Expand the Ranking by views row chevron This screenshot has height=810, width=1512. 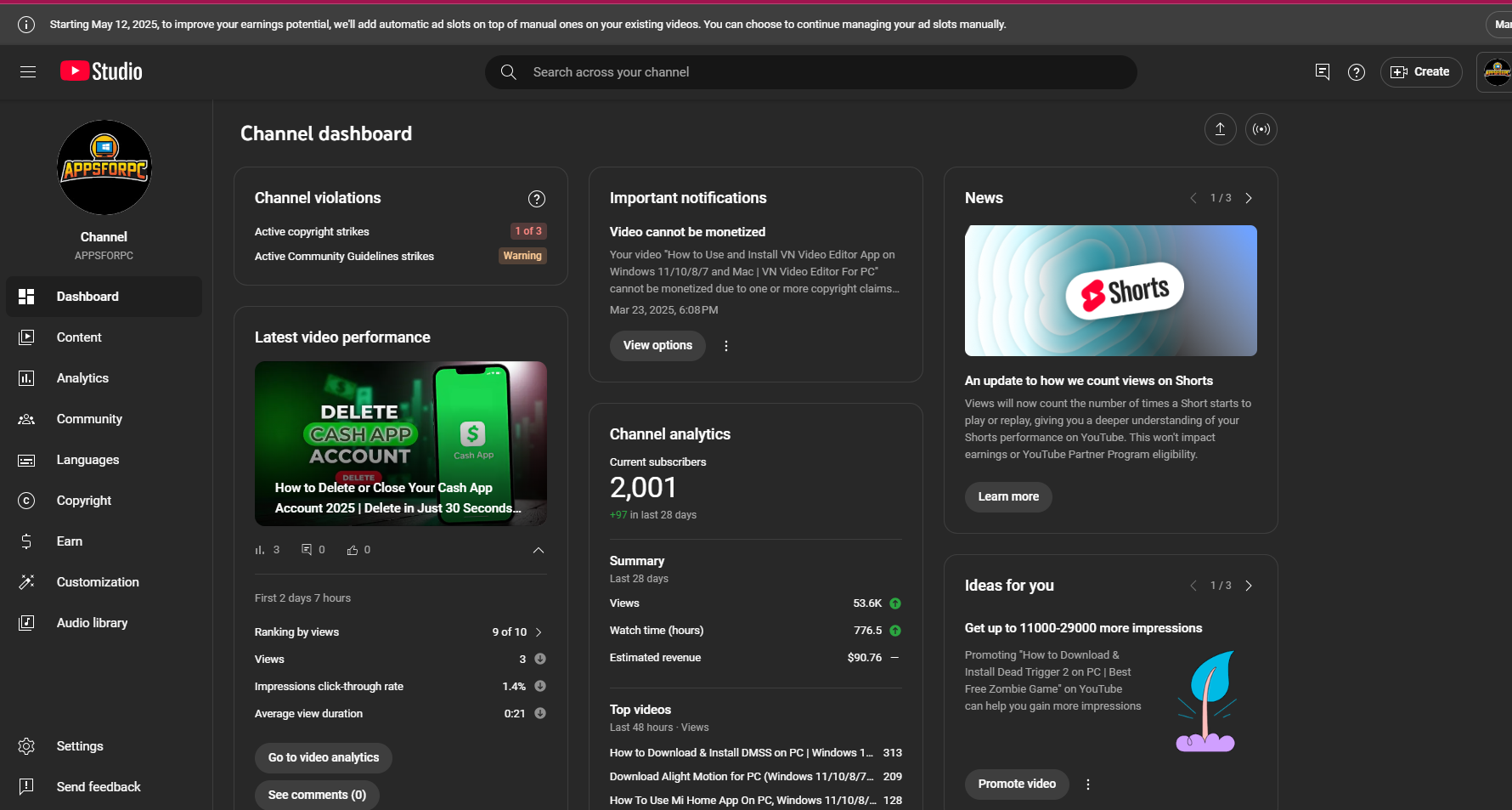point(539,632)
